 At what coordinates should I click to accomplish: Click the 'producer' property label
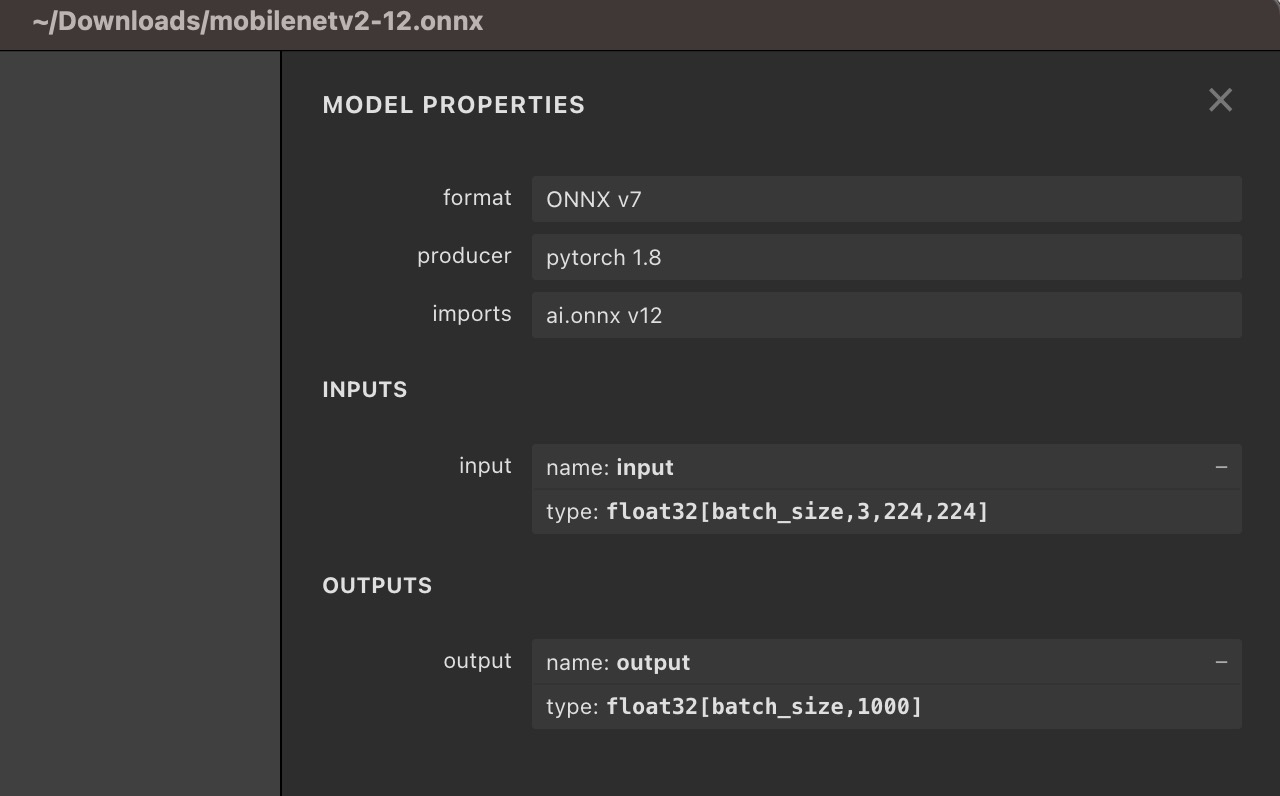464,256
